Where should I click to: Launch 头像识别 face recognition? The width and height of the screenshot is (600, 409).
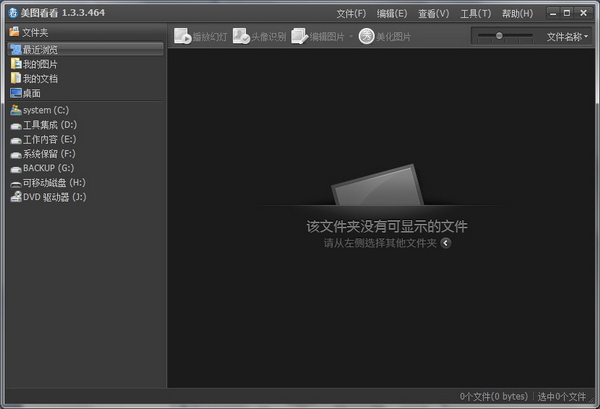pos(259,36)
